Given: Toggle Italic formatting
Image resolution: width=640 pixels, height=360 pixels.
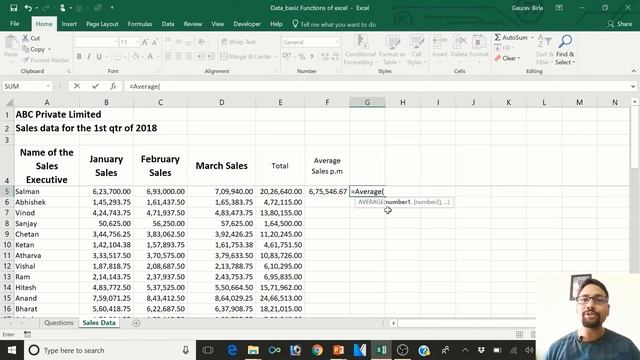Looking at the screenshot, I should pos(89,56).
